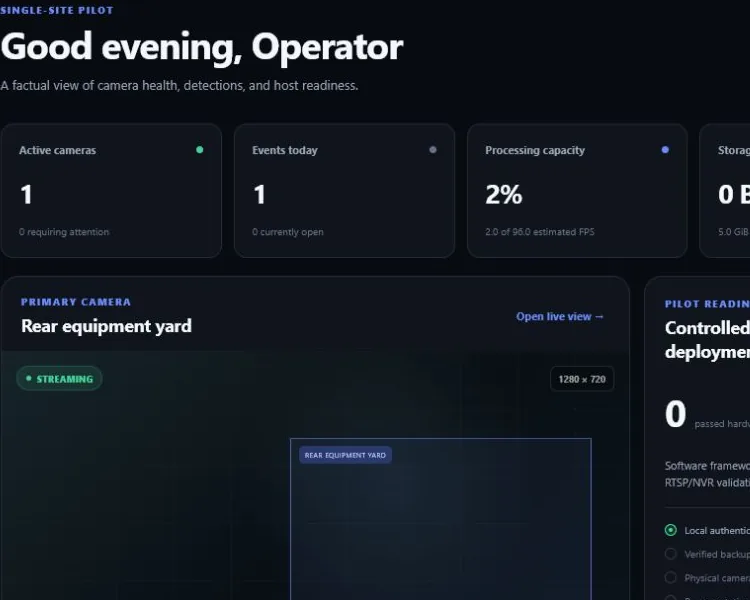The width and height of the screenshot is (750, 600).
Task: Open the Active cameras stat card
Action: tap(111, 191)
